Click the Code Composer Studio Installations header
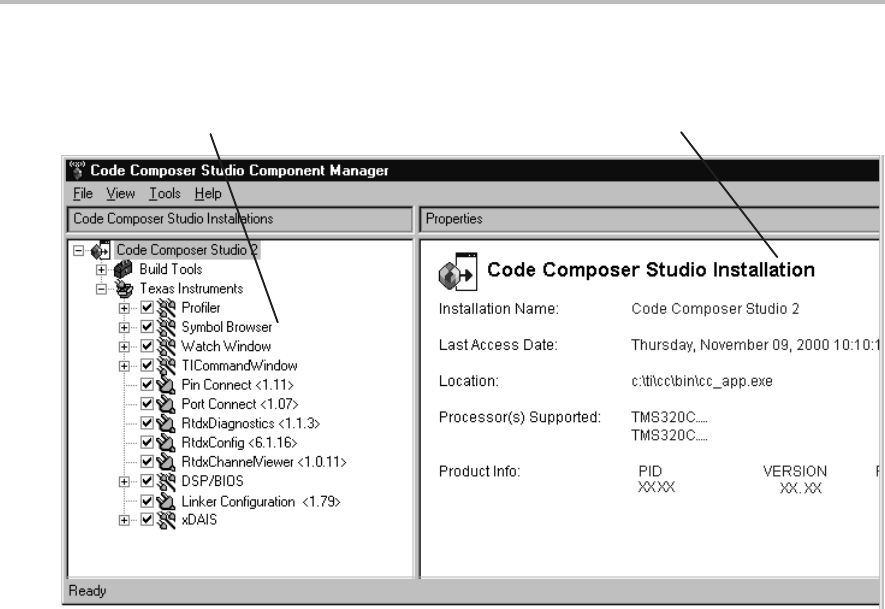 tap(240, 219)
